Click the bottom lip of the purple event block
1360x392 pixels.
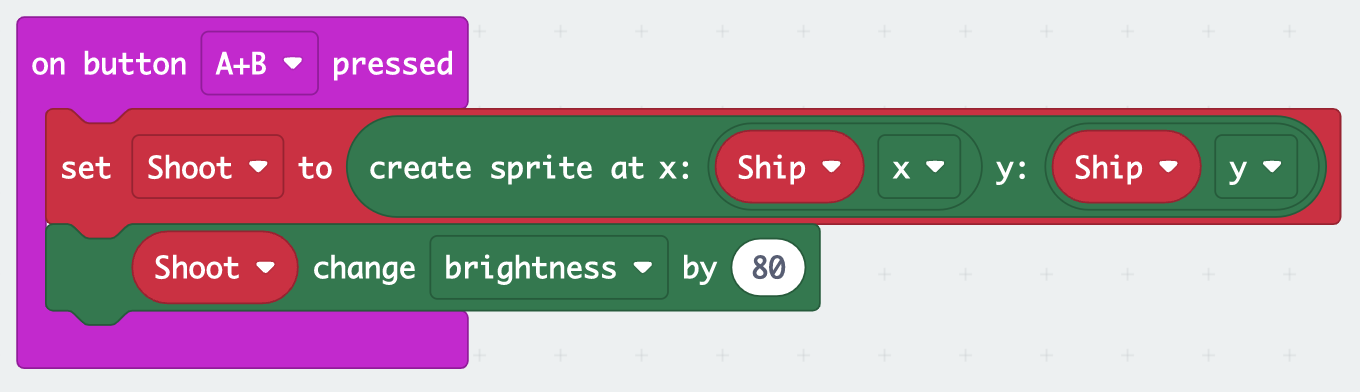click(x=242, y=340)
